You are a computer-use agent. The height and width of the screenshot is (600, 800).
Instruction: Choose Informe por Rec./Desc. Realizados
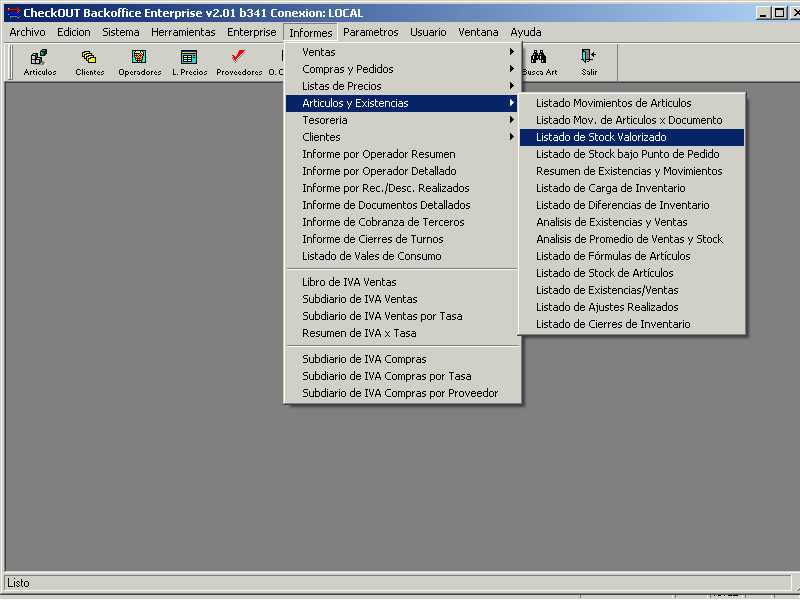pyautogui.click(x=402, y=188)
